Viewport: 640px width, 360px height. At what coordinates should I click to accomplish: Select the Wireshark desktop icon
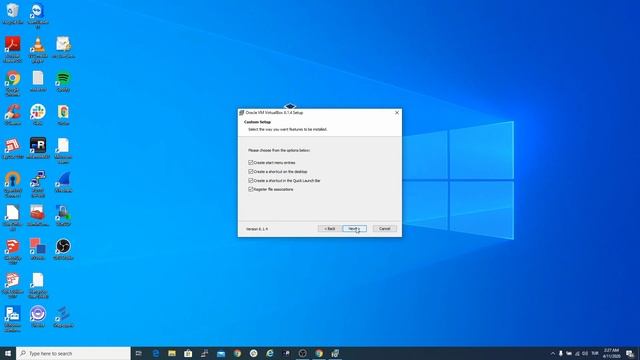63,182
